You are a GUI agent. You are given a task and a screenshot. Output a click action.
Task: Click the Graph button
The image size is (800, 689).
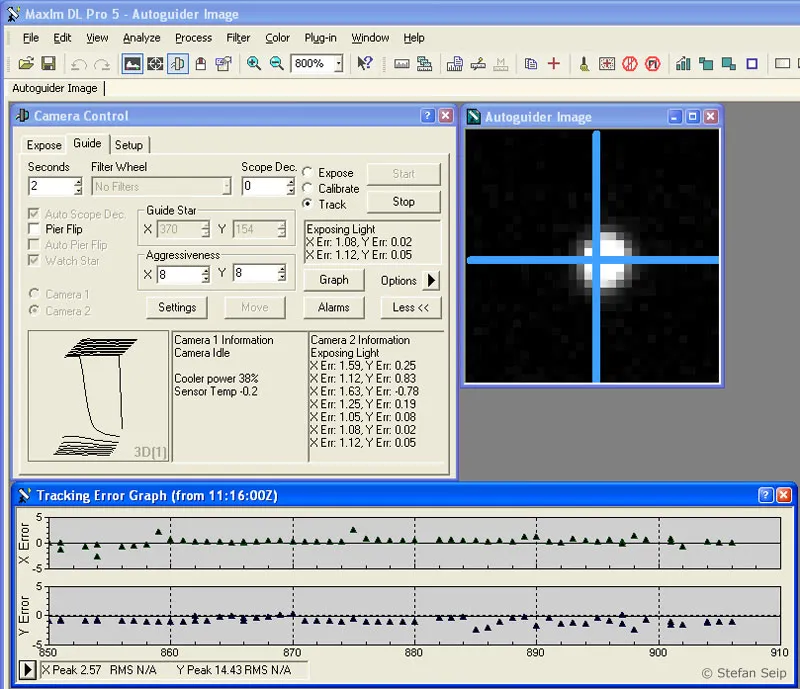[x=334, y=280]
